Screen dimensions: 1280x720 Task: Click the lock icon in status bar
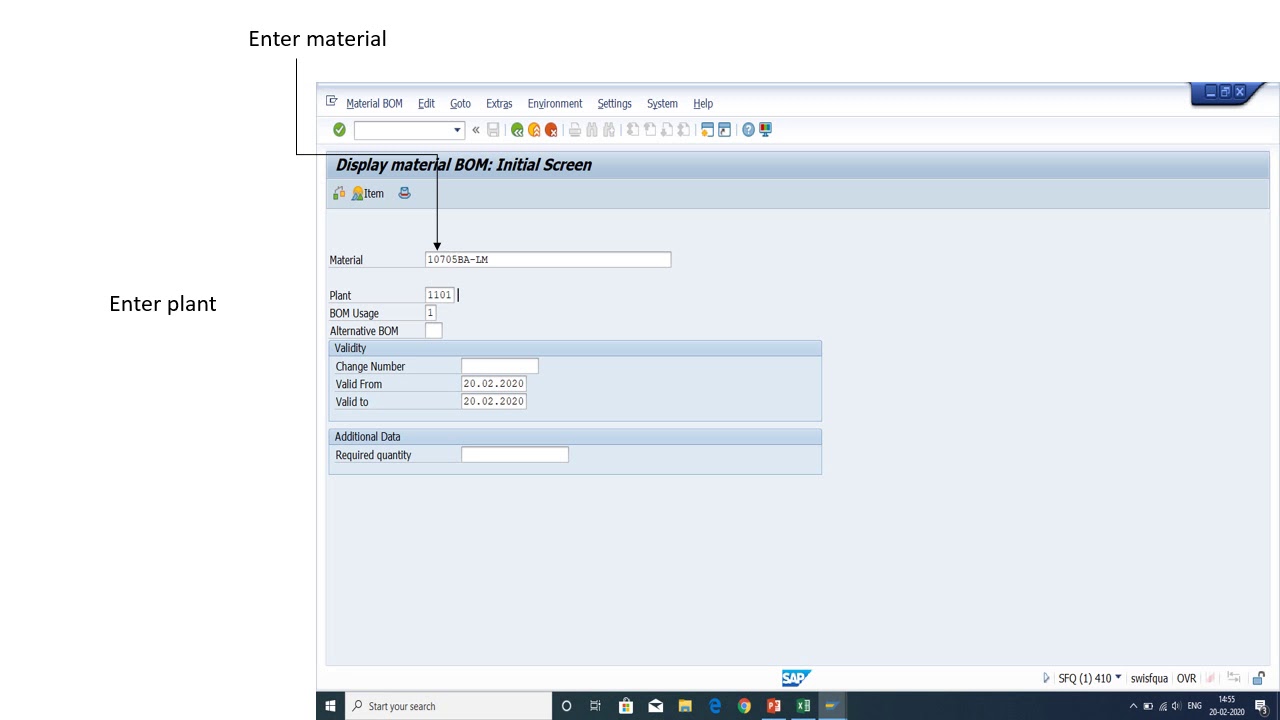click(x=1258, y=678)
